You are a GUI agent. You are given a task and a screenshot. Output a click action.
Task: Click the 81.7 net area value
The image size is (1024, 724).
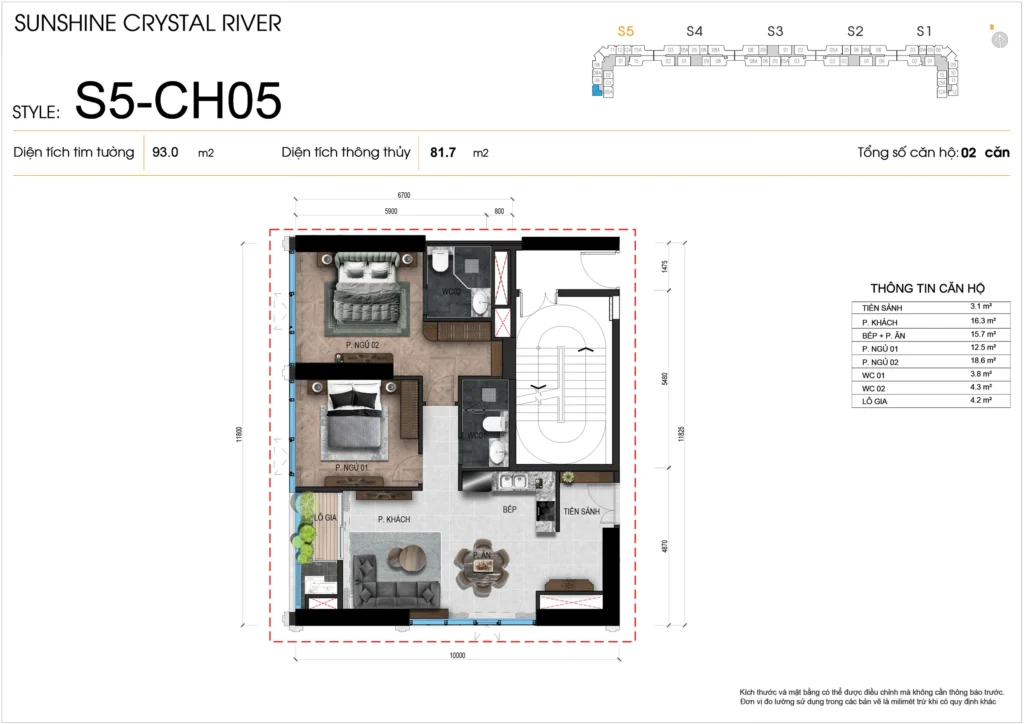pos(443,153)
